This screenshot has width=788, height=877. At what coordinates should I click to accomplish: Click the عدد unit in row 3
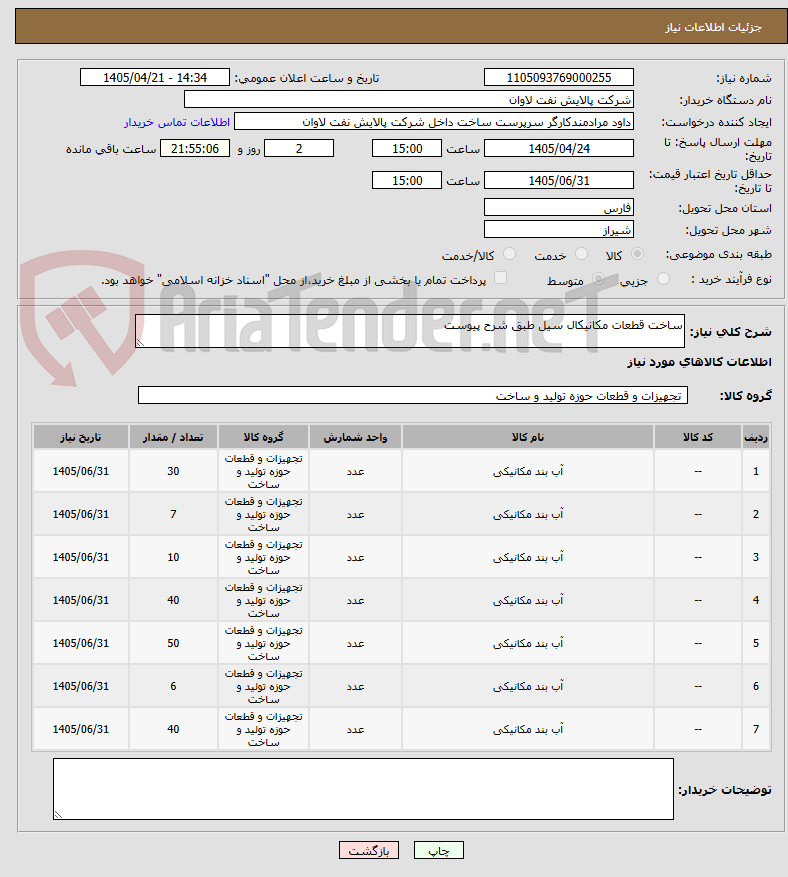point(355,558)
